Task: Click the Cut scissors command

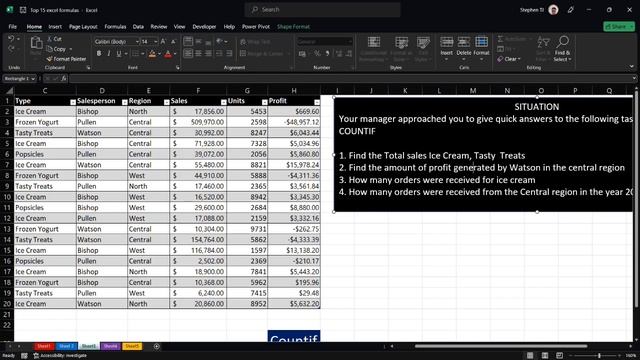Action: coord(54,39)
